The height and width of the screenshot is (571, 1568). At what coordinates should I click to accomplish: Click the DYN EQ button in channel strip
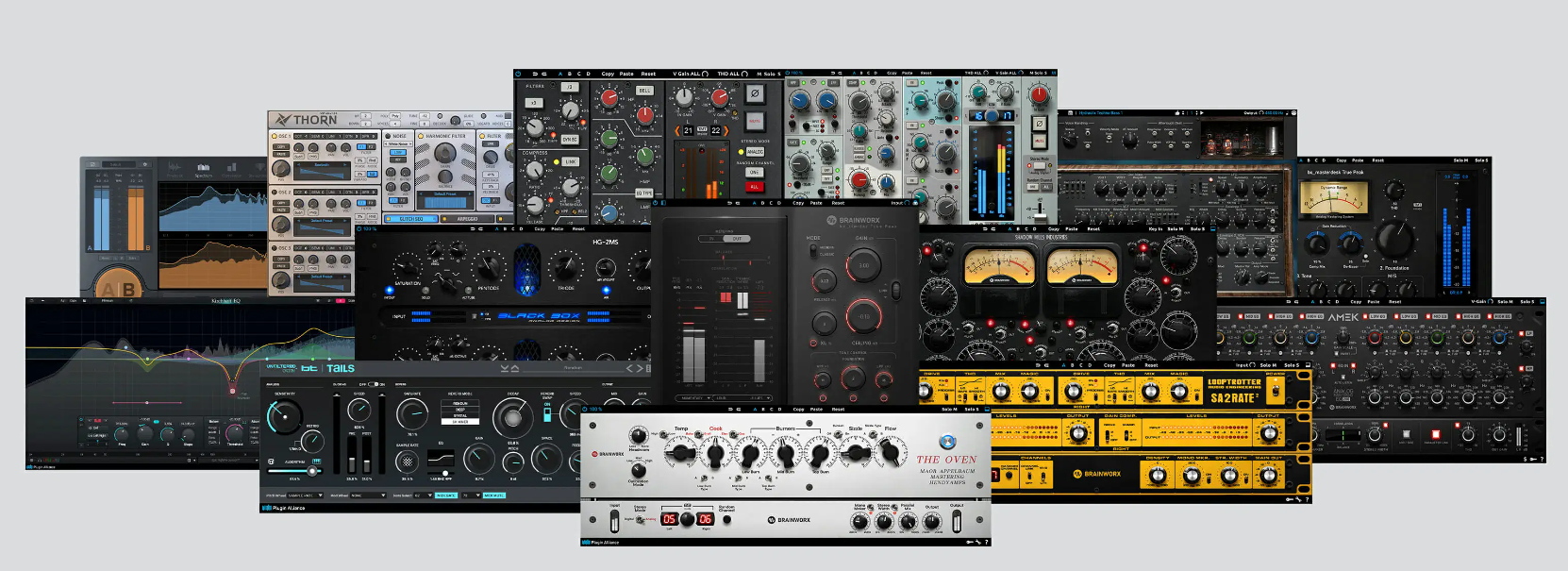click(570, 140)
